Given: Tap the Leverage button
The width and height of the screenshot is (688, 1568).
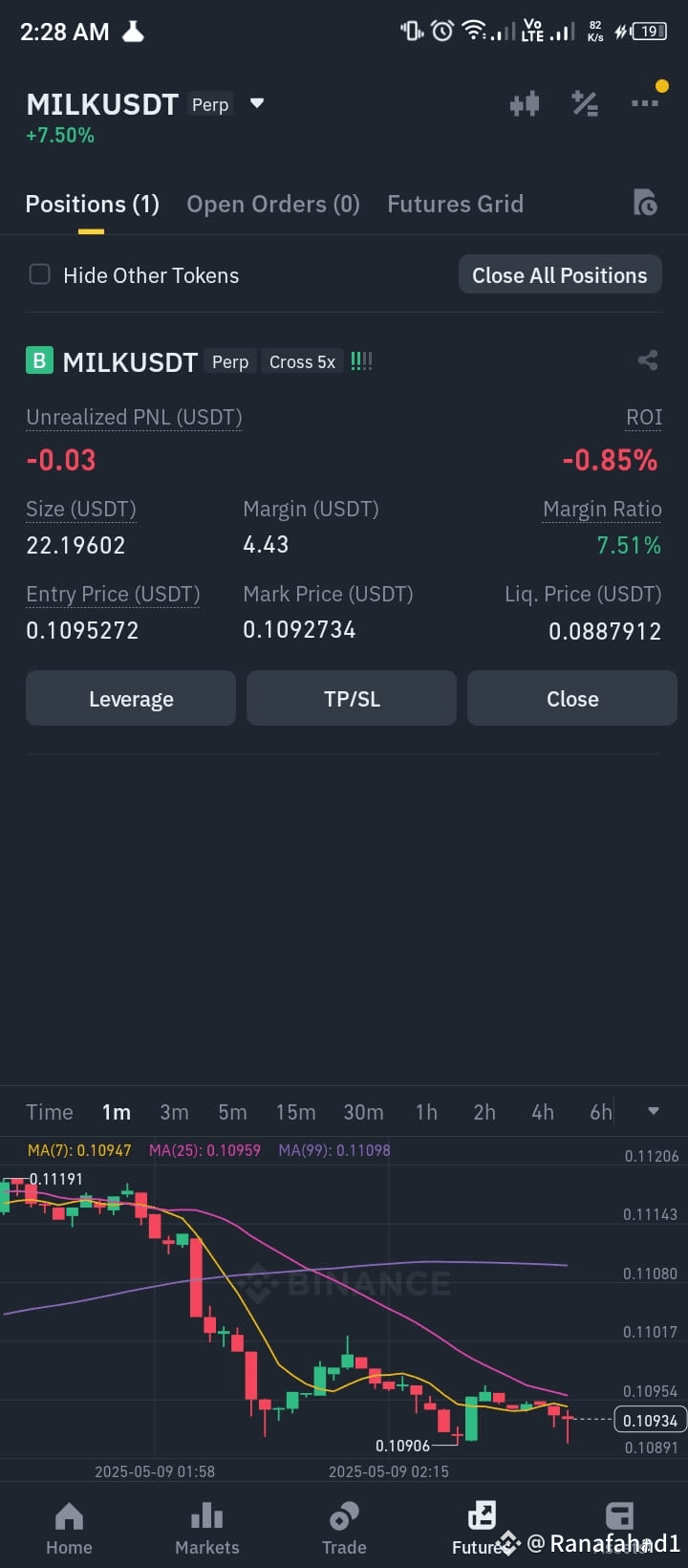Looking at the screenshot, I should [x=131, y=699].
